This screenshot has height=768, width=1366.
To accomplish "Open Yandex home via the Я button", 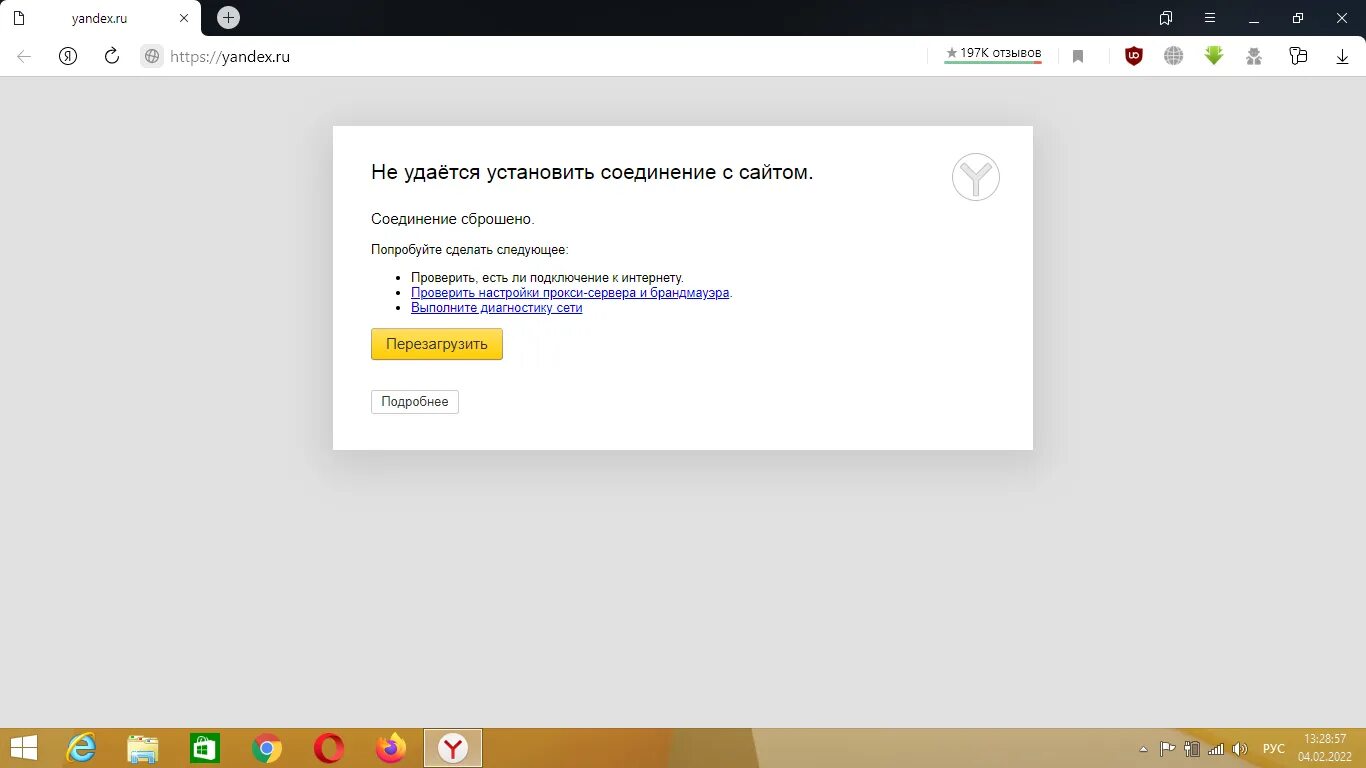I will (68, 57).
